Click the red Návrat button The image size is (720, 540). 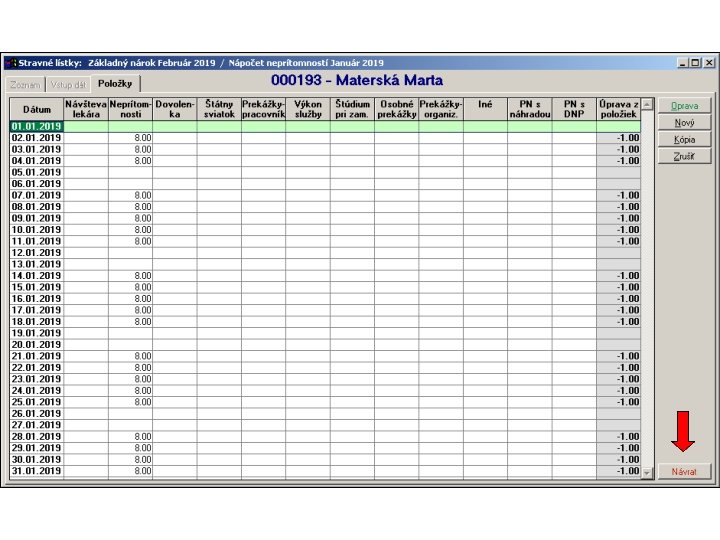pos(684,472)
